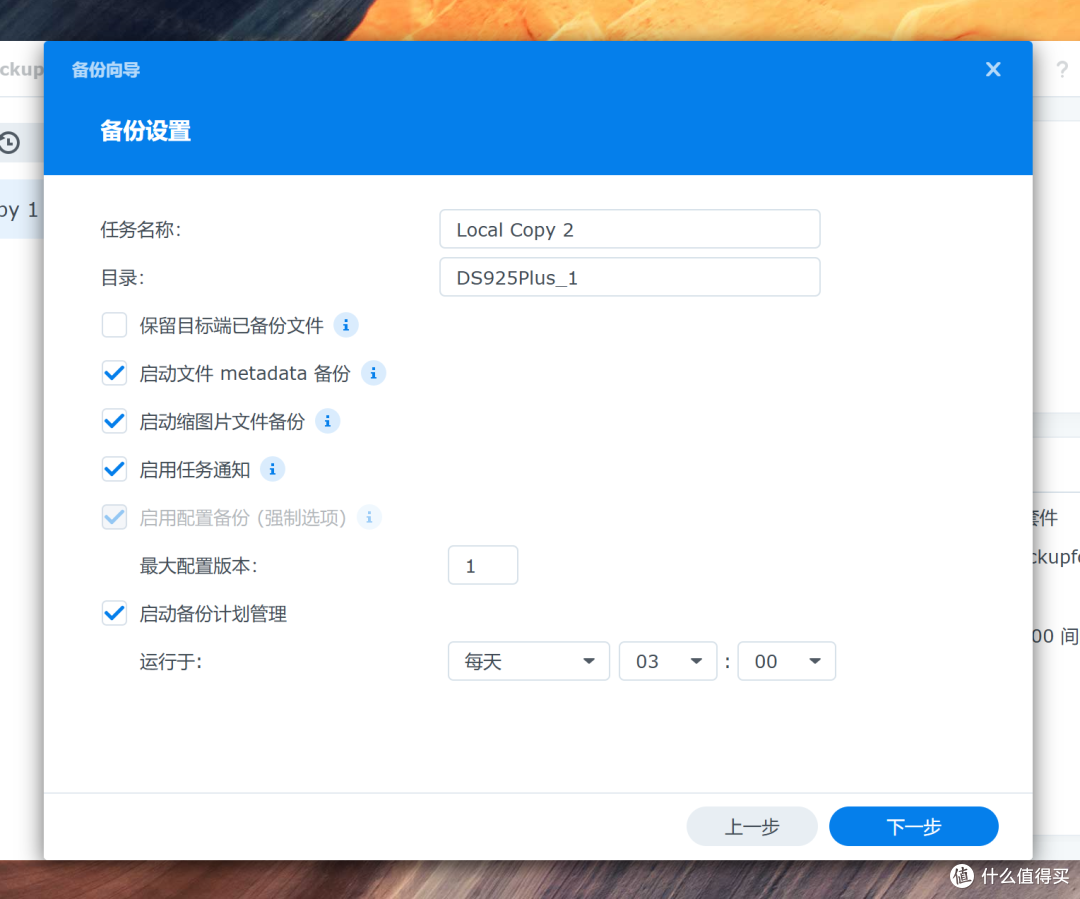This screenshot has height=899, width=1080.
Task: Click the clock history icon in the background window
Action: (10, 143)
